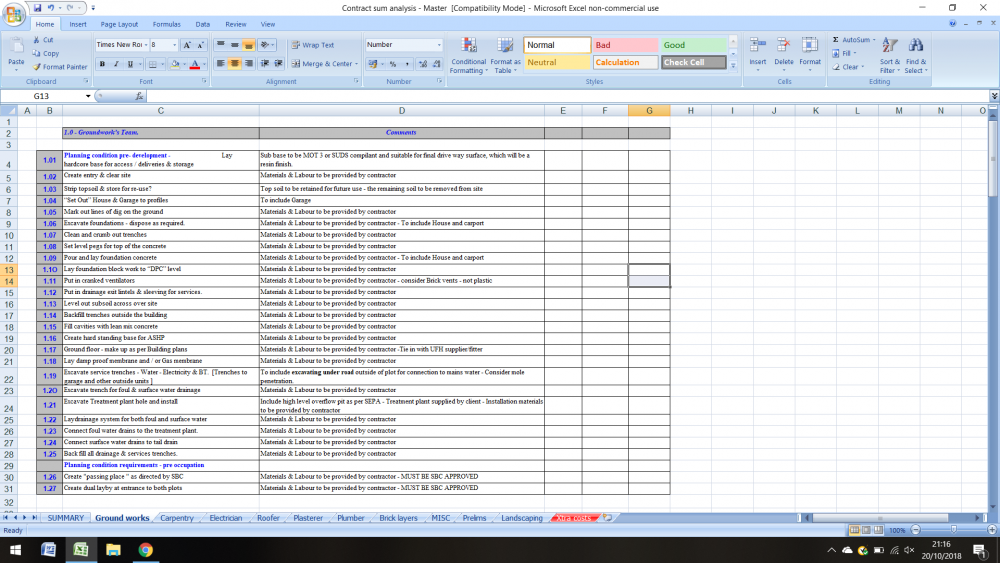Viewport: 1000px width, 563px height.
Task: Copy the selected cells
Action: (x=46, y=54)
